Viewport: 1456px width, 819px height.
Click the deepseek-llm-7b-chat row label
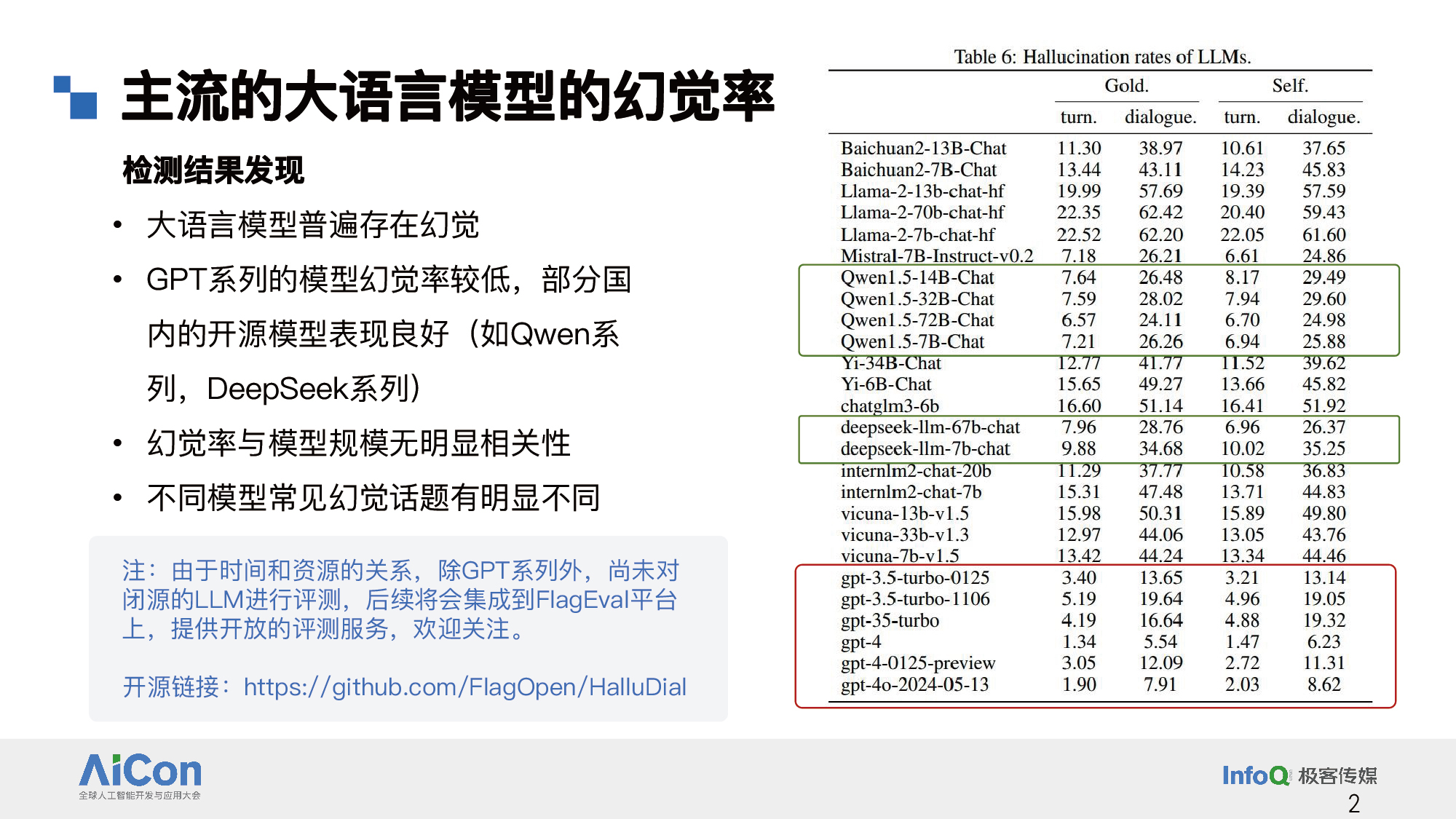pos(925,448)
